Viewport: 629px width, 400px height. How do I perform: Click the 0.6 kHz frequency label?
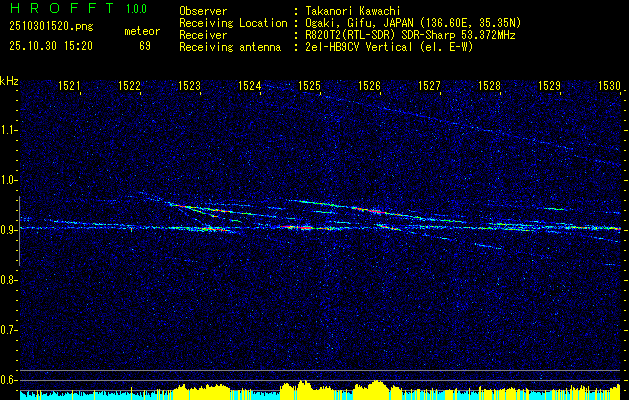[x=8, y=380]
